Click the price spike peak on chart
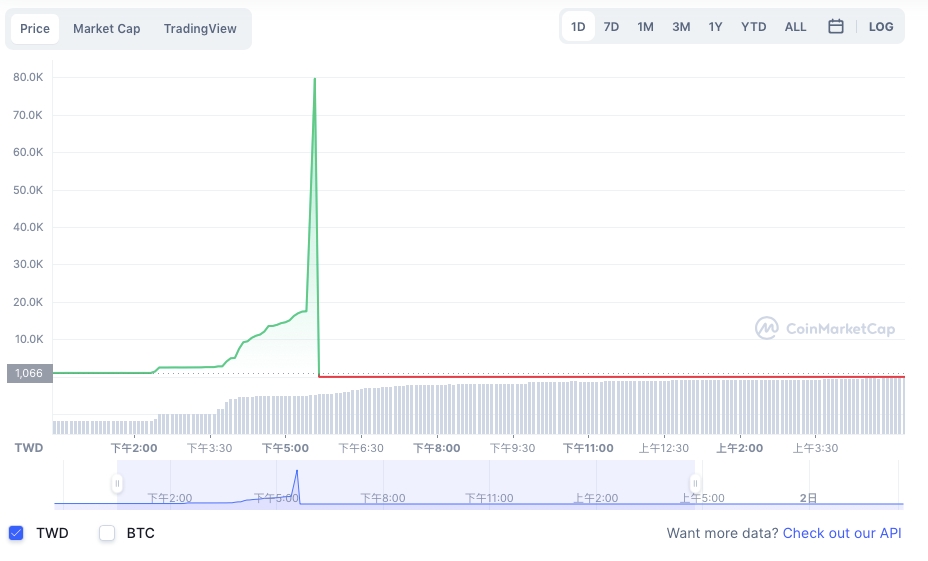The image size is (928, 561). pyautogui.click(x=315, y=79)
